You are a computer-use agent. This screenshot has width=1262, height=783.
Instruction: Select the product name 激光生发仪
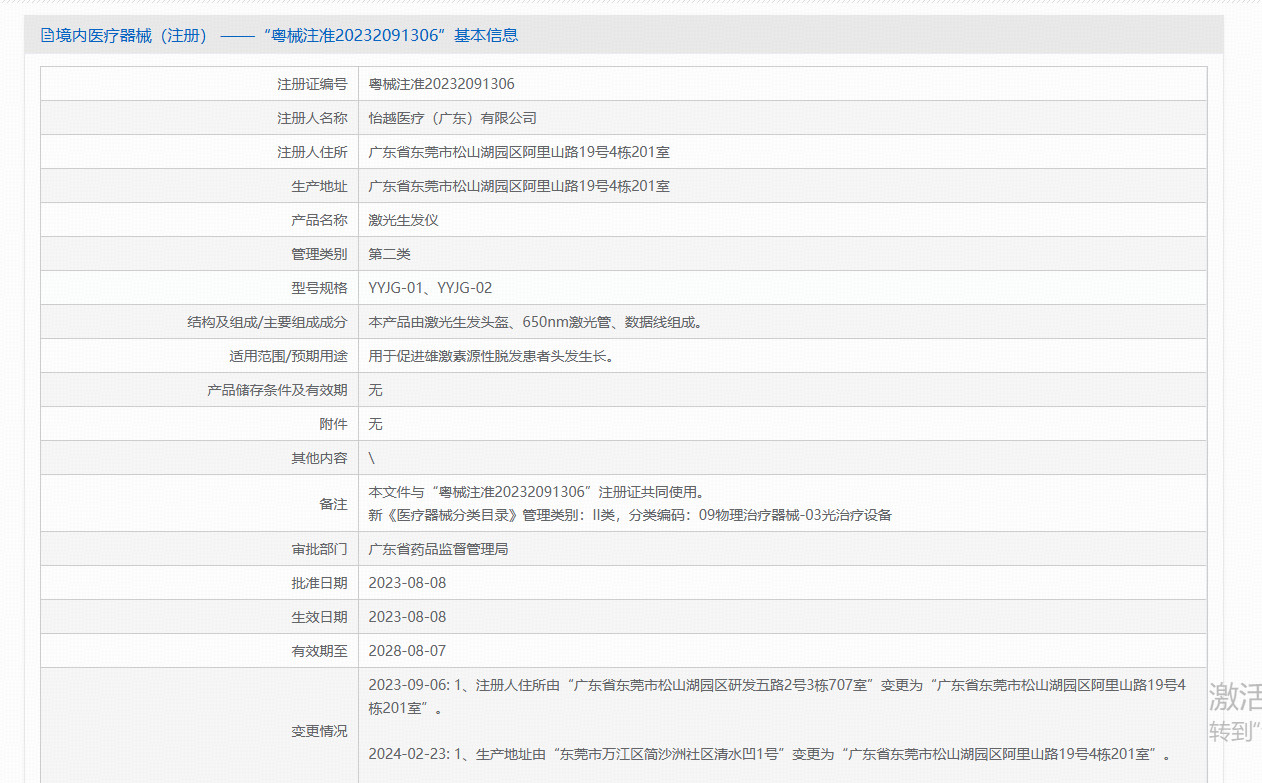[x=403, y=219]
